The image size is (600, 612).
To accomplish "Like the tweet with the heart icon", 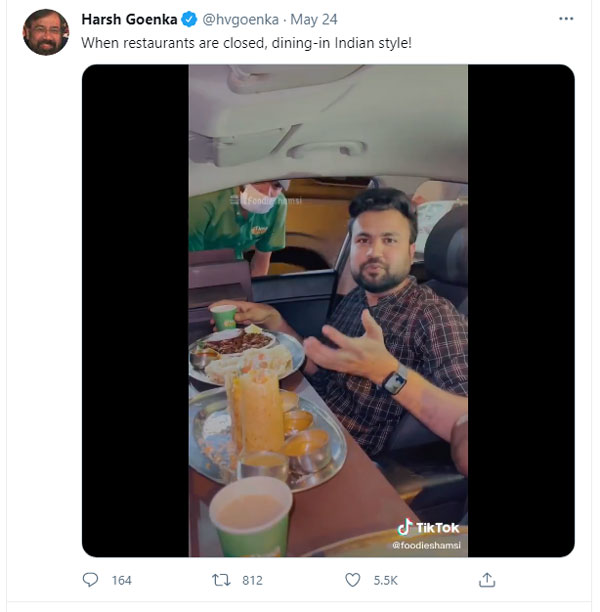I will point(353,580).
